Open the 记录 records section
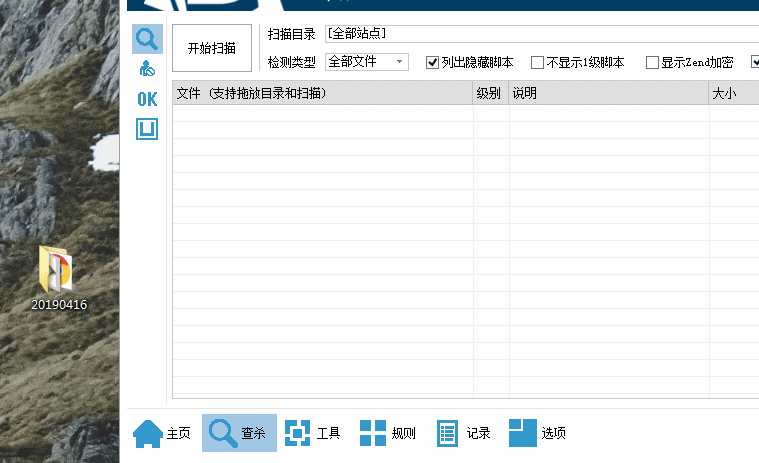This screenshot has height=463, width=759. (x=463, y=433)
